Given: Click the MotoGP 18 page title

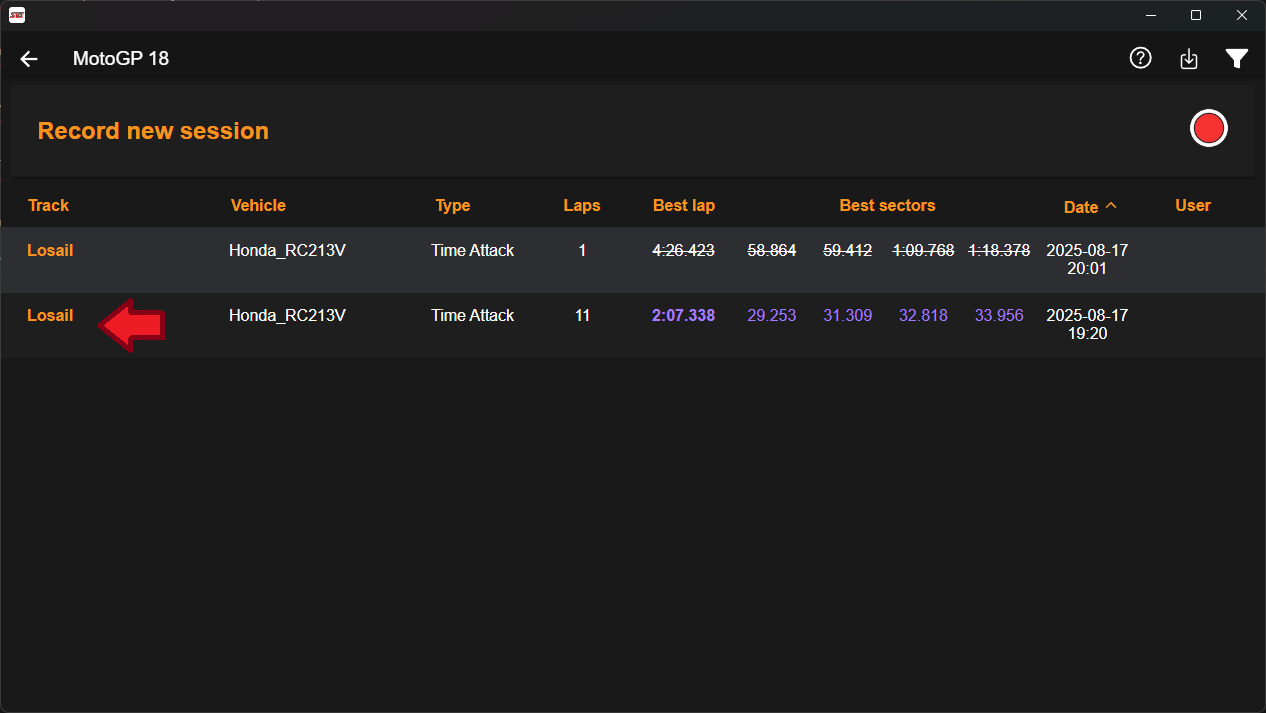Looking at the screenshot, I should coord(121,59).
